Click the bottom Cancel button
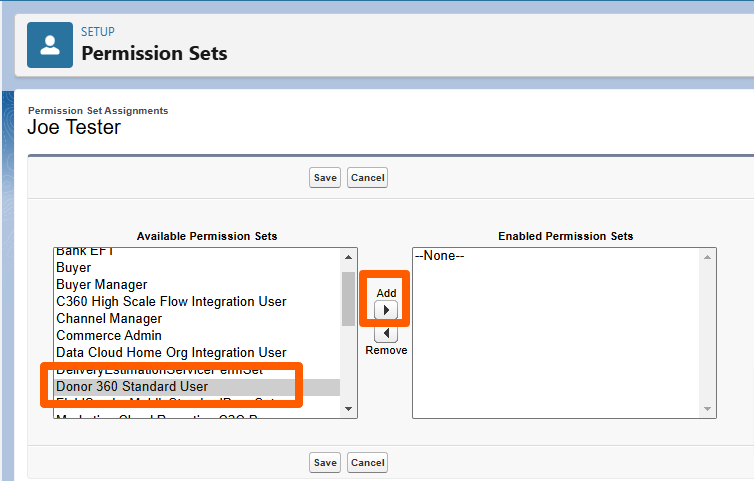Viewport: 754px width, 481px height. (x=367, y=462)
